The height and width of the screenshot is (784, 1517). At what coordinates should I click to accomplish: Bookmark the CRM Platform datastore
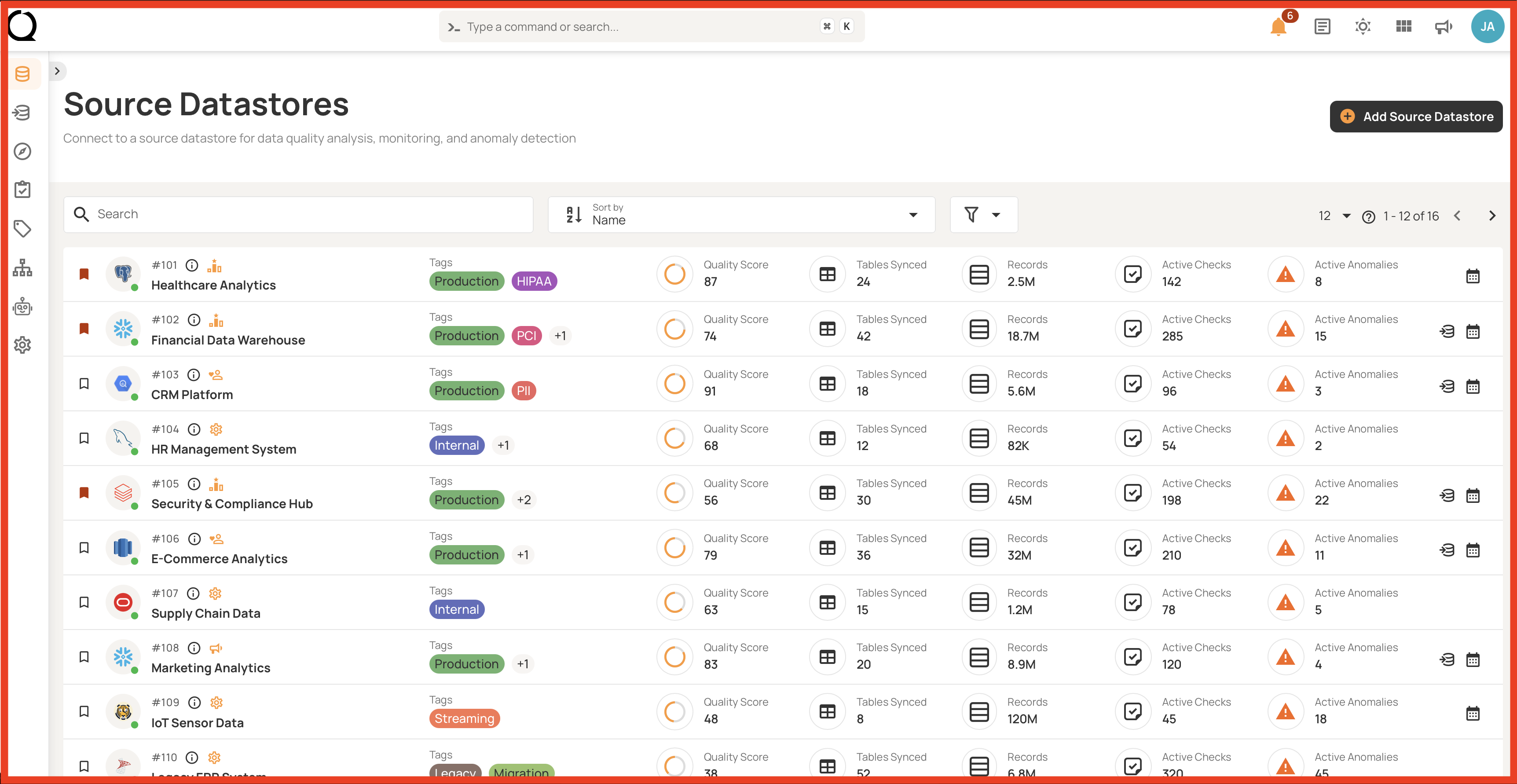(x=84, y=384)
